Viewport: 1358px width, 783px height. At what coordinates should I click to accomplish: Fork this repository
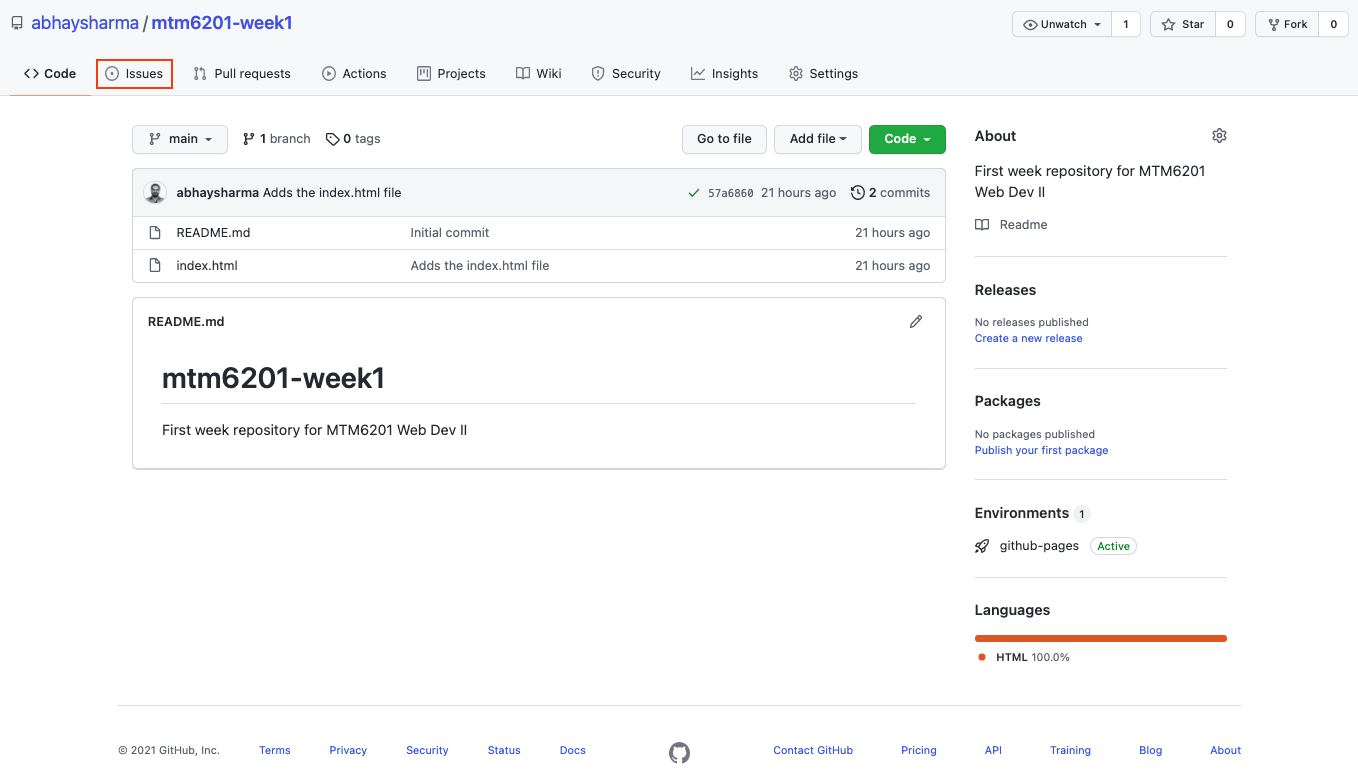[1287, 25]
